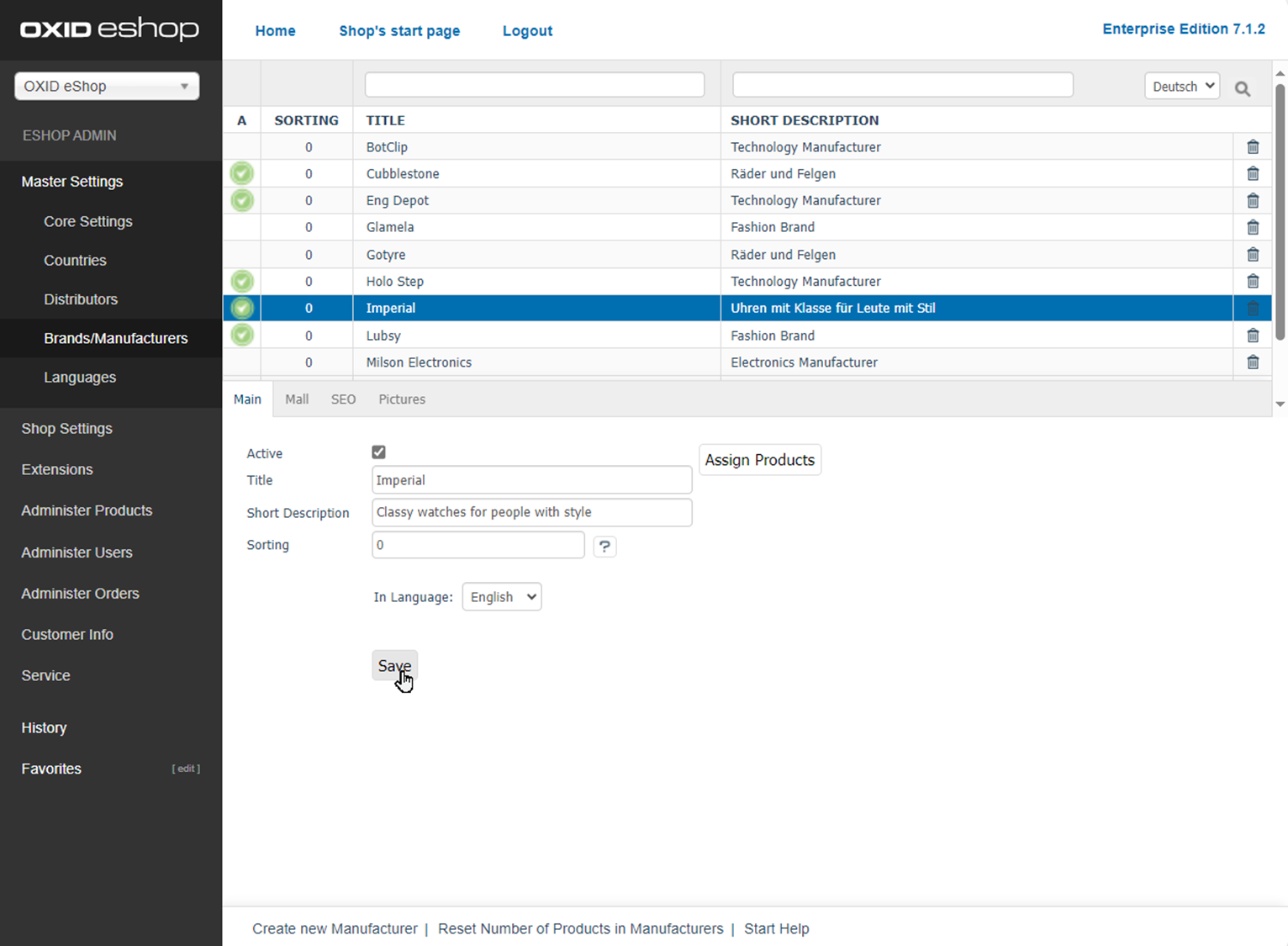1288x946 pixels.
Task: Remove Eng Depot via trash icon
Action: click(1253, 201)
